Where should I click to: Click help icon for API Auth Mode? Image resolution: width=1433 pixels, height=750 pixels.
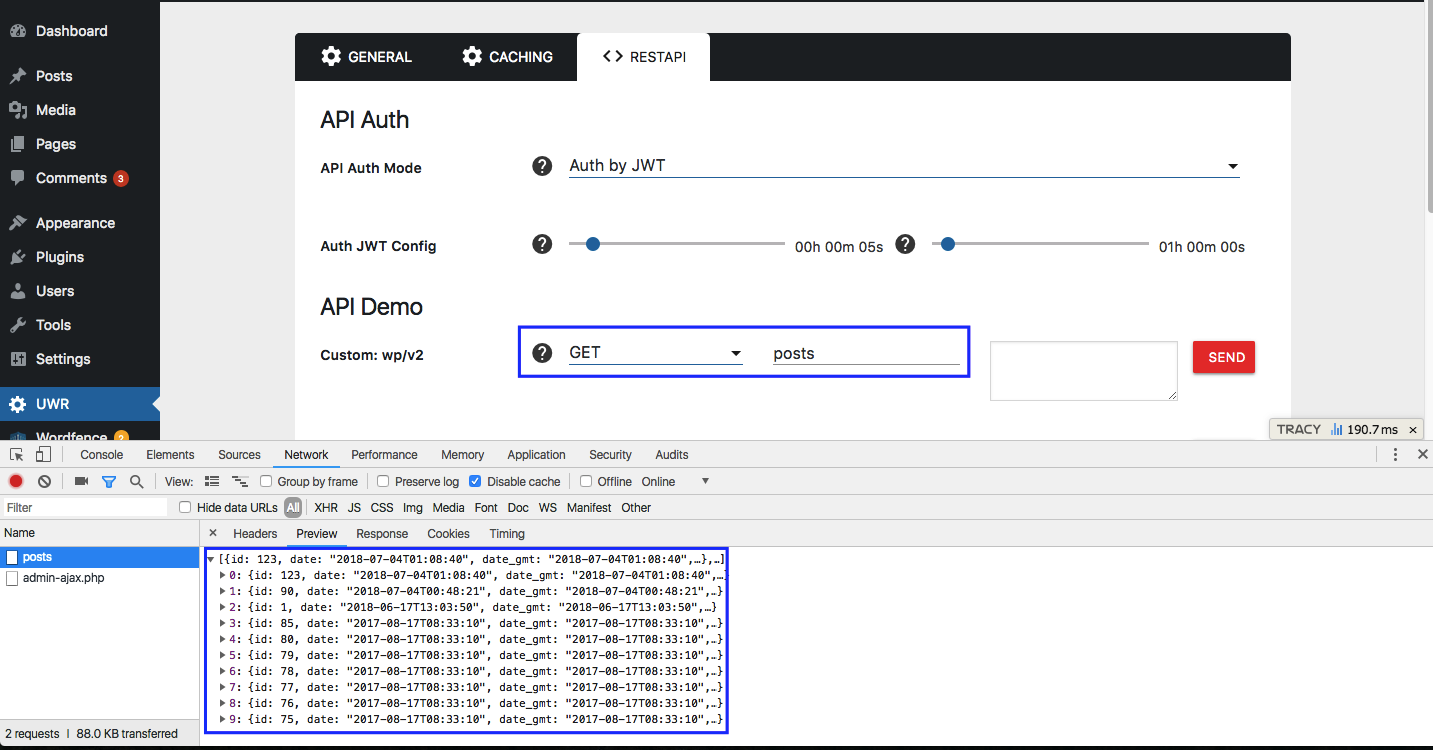pyautogui.click(x=542, y=166)
